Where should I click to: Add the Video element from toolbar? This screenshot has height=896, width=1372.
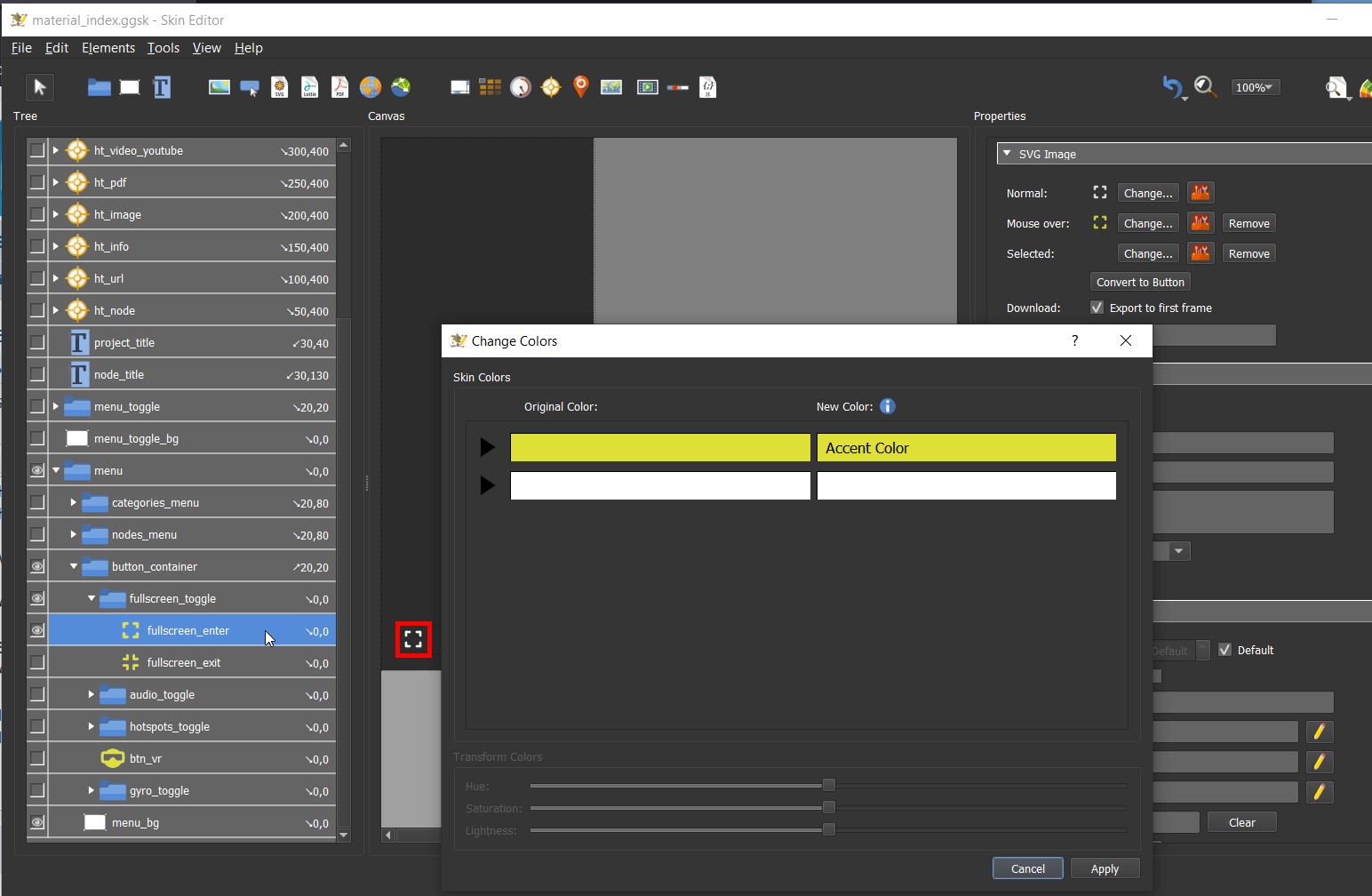tap(648, 87)
